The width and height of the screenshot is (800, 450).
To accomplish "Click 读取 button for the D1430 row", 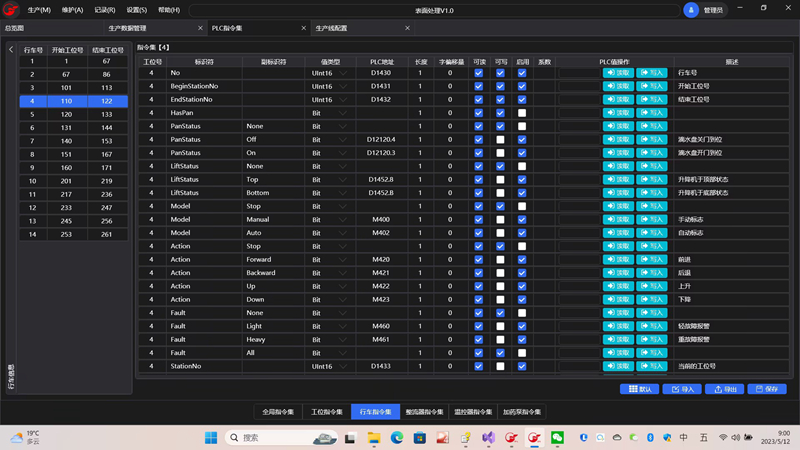I will click(x=618, y=73).
